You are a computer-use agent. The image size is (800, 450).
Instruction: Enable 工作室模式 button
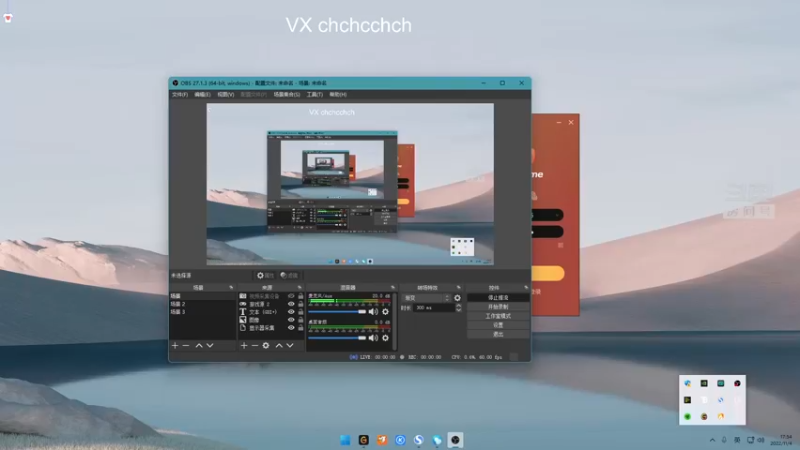point(498,316)
